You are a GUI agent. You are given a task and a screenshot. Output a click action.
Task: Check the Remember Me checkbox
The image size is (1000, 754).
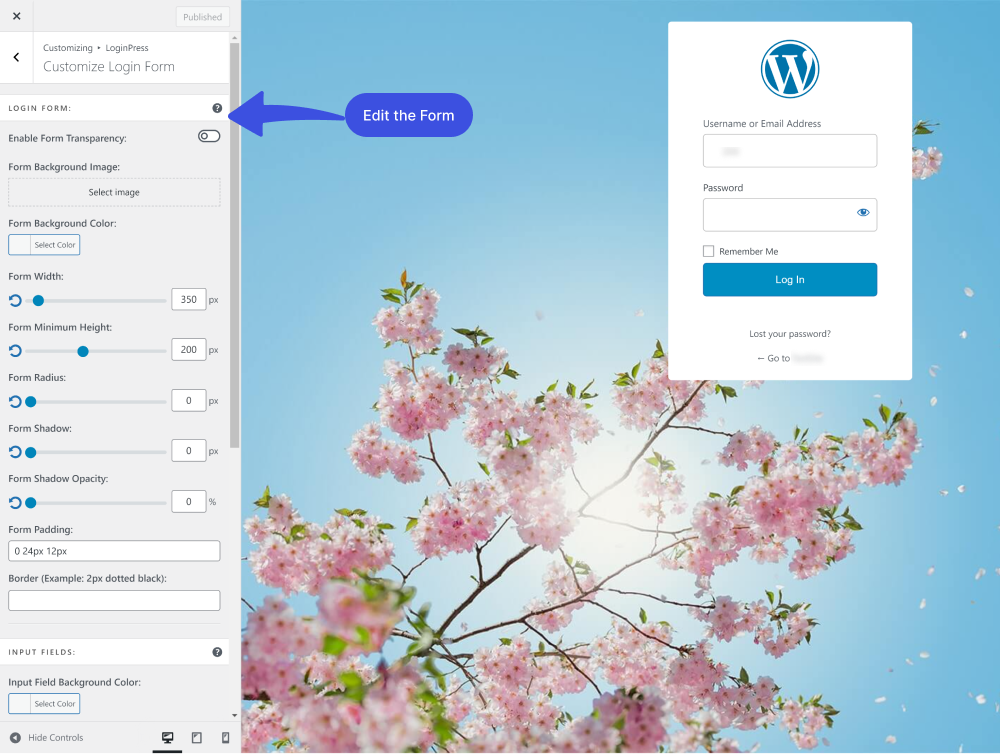tap(709, 251)
